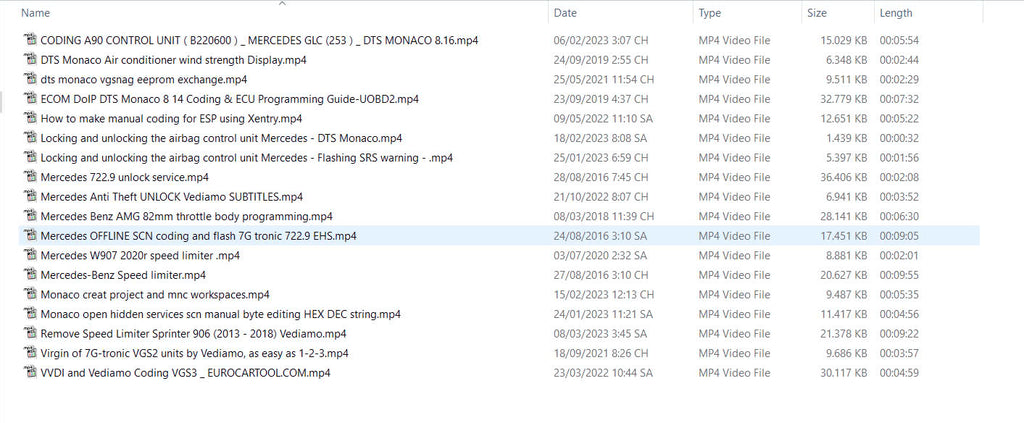Click the icon of airbag control unit DTS Monaco file
This screenshot has width=1024, height=423.
[x=29, y=137]
